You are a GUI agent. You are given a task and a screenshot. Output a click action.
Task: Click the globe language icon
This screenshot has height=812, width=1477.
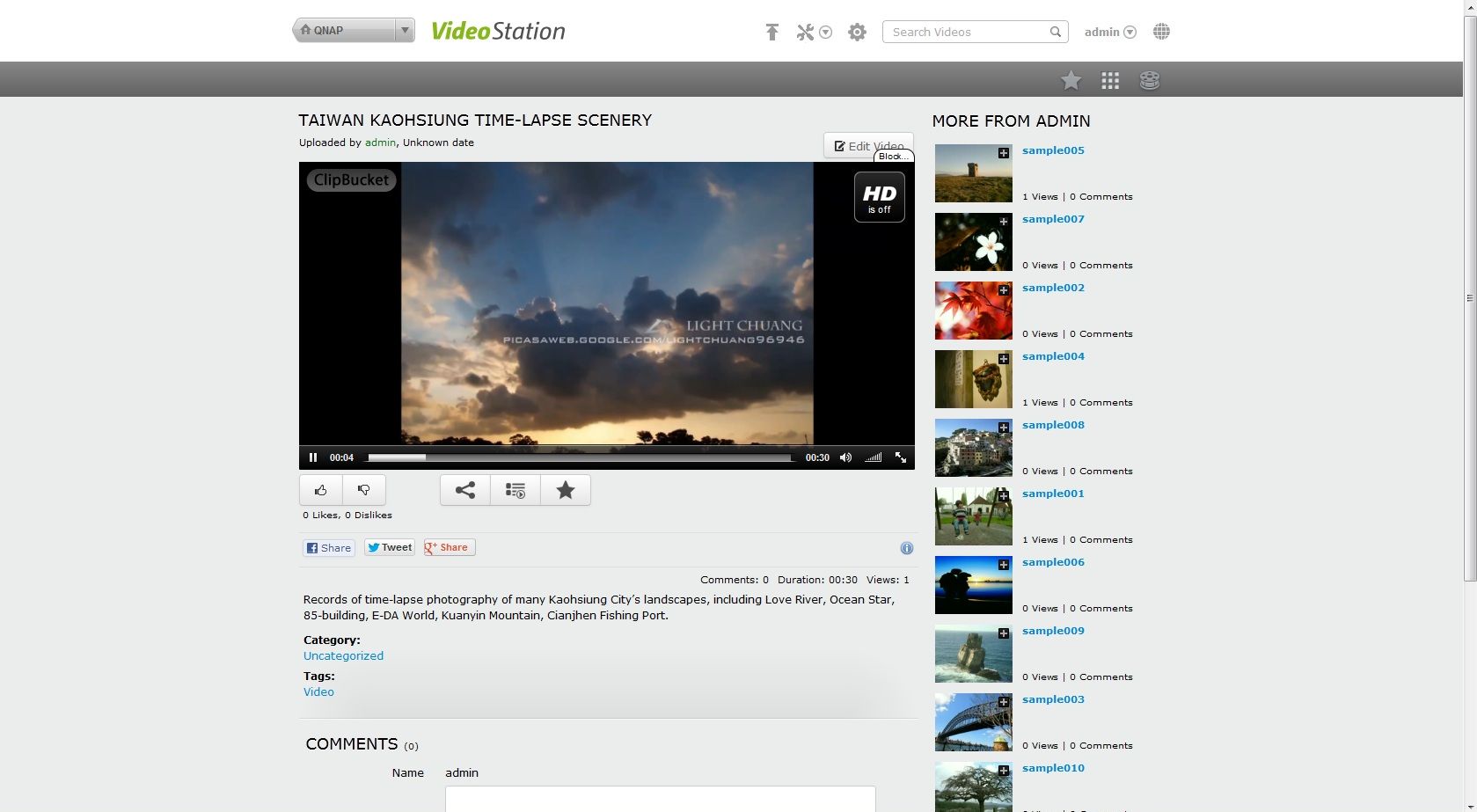(1161, 32)
